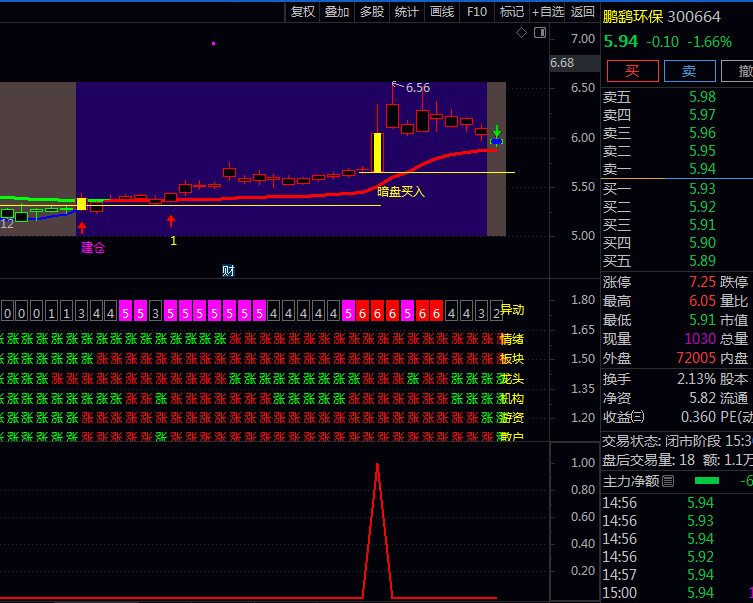Screen dimensions: 753x603
Task: Click the diamond icon above the price axis
Action: tap(521, 33)
